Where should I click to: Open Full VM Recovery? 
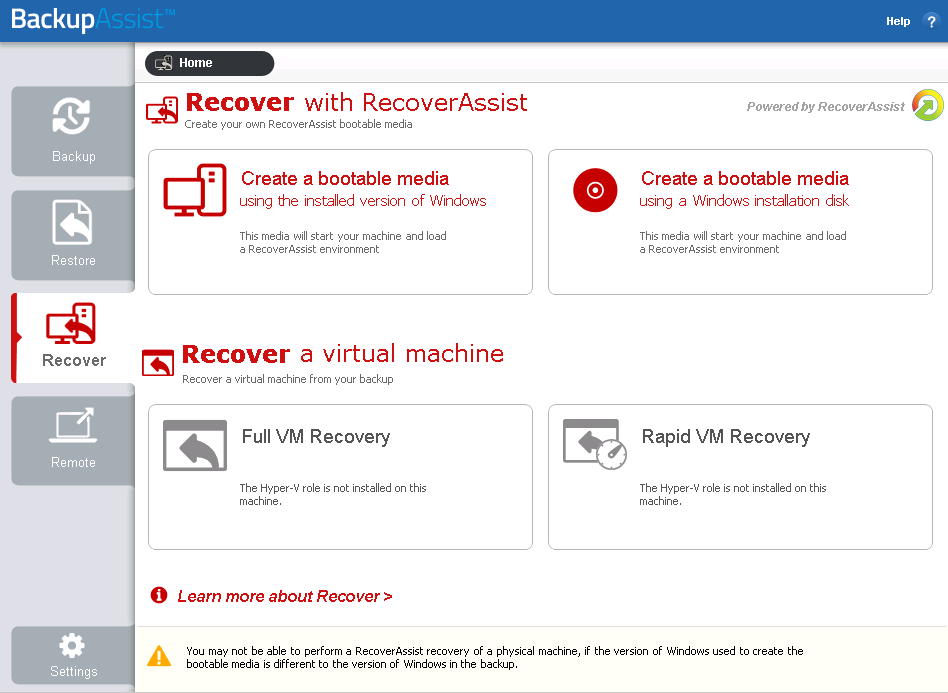tap(340, 477)
